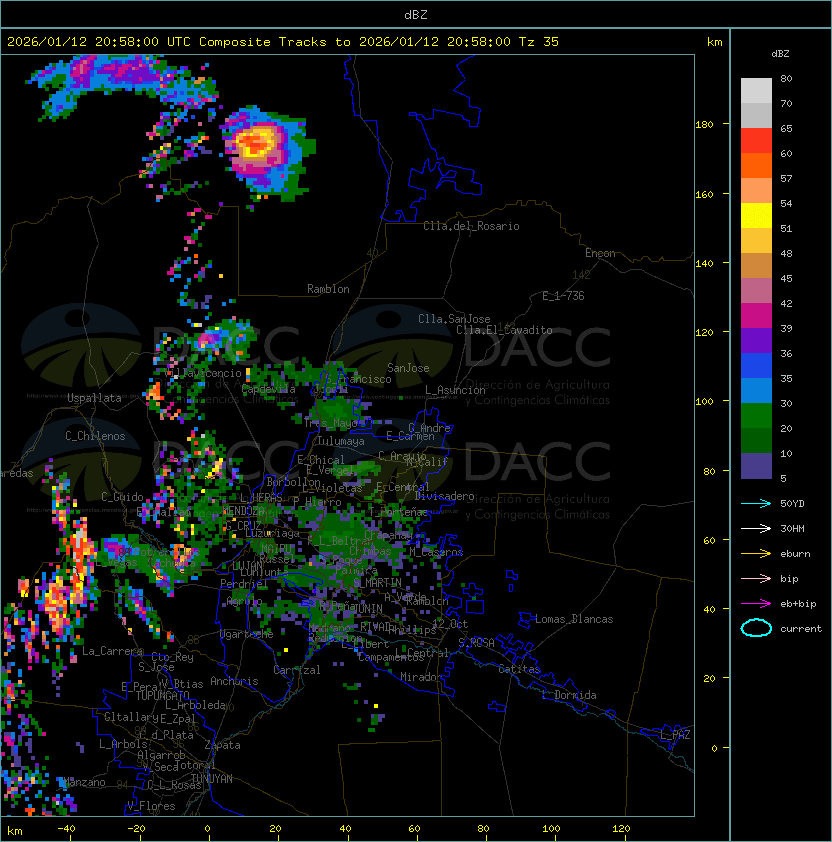Pick the magenta 39-42 dBZ swatch
This screenshot has height=842, width=832.
click(756, 316)
